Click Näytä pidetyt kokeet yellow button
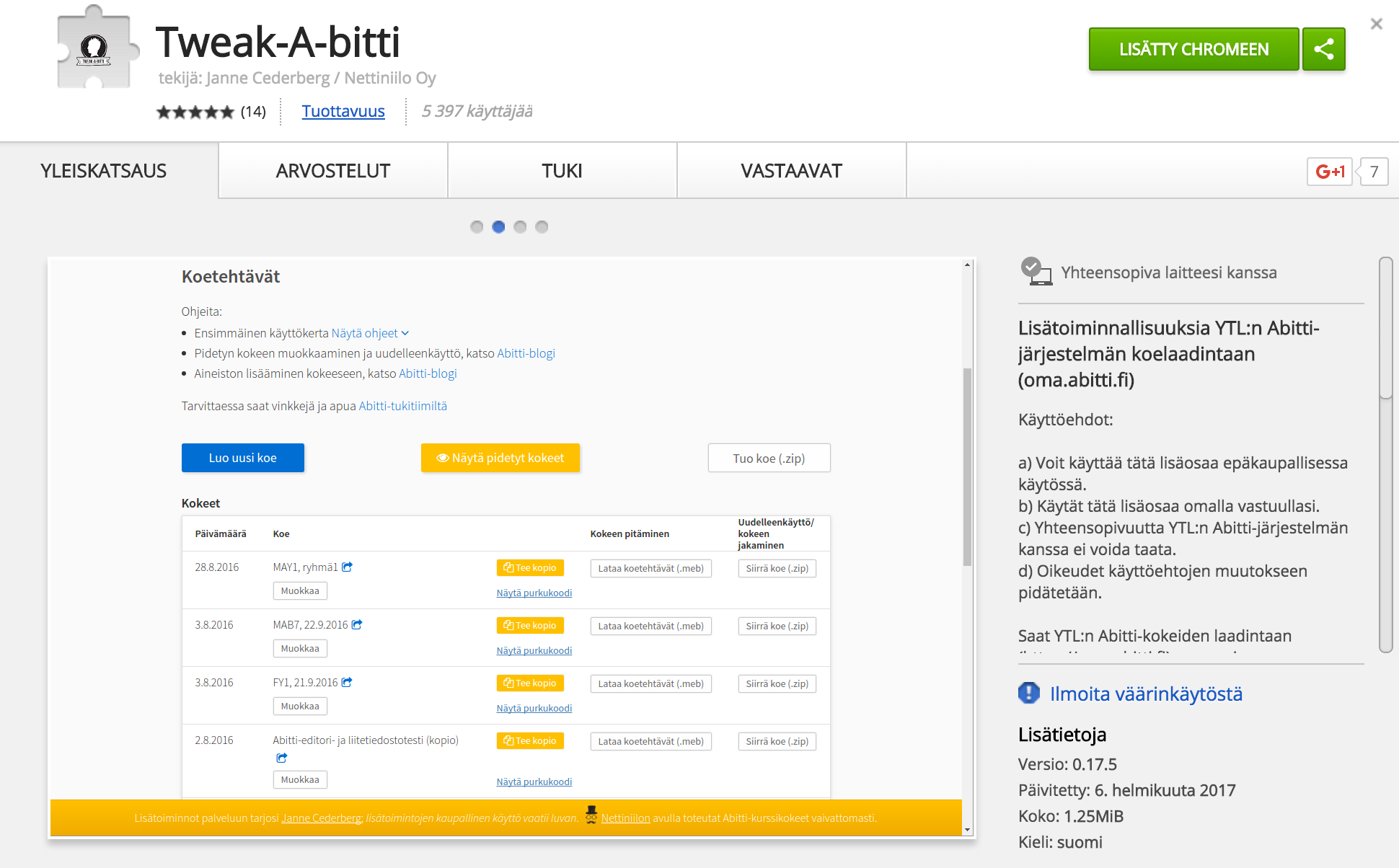This screenshot has width=1399, height=868. coord(500,458)
